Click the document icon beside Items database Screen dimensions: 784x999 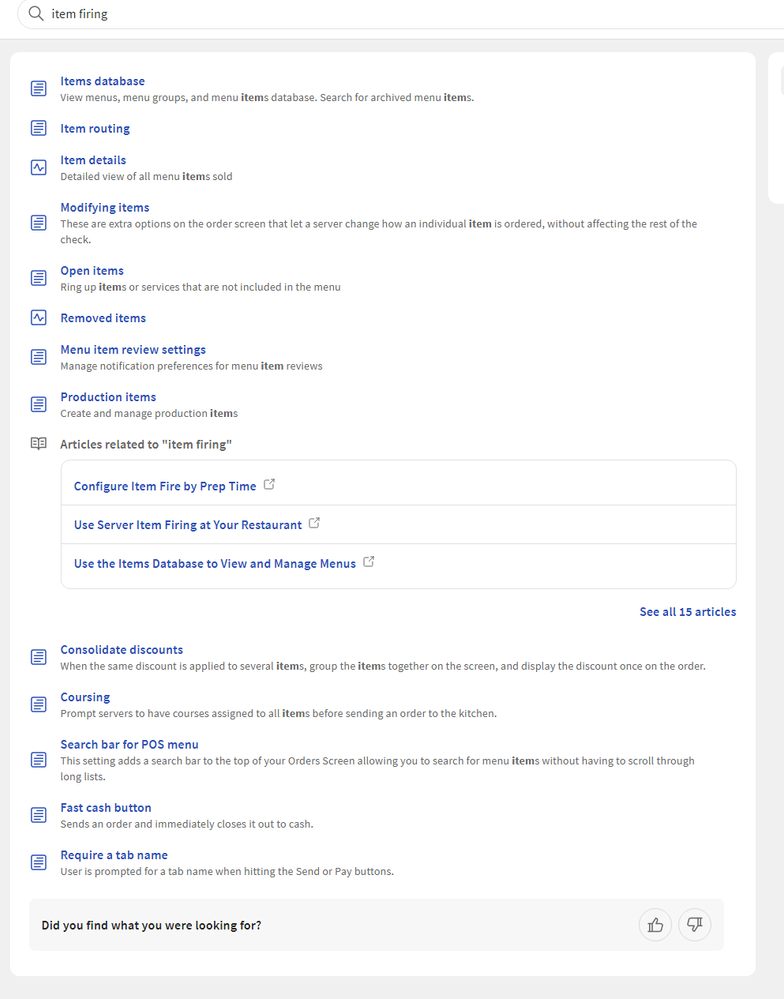[38, 89]
